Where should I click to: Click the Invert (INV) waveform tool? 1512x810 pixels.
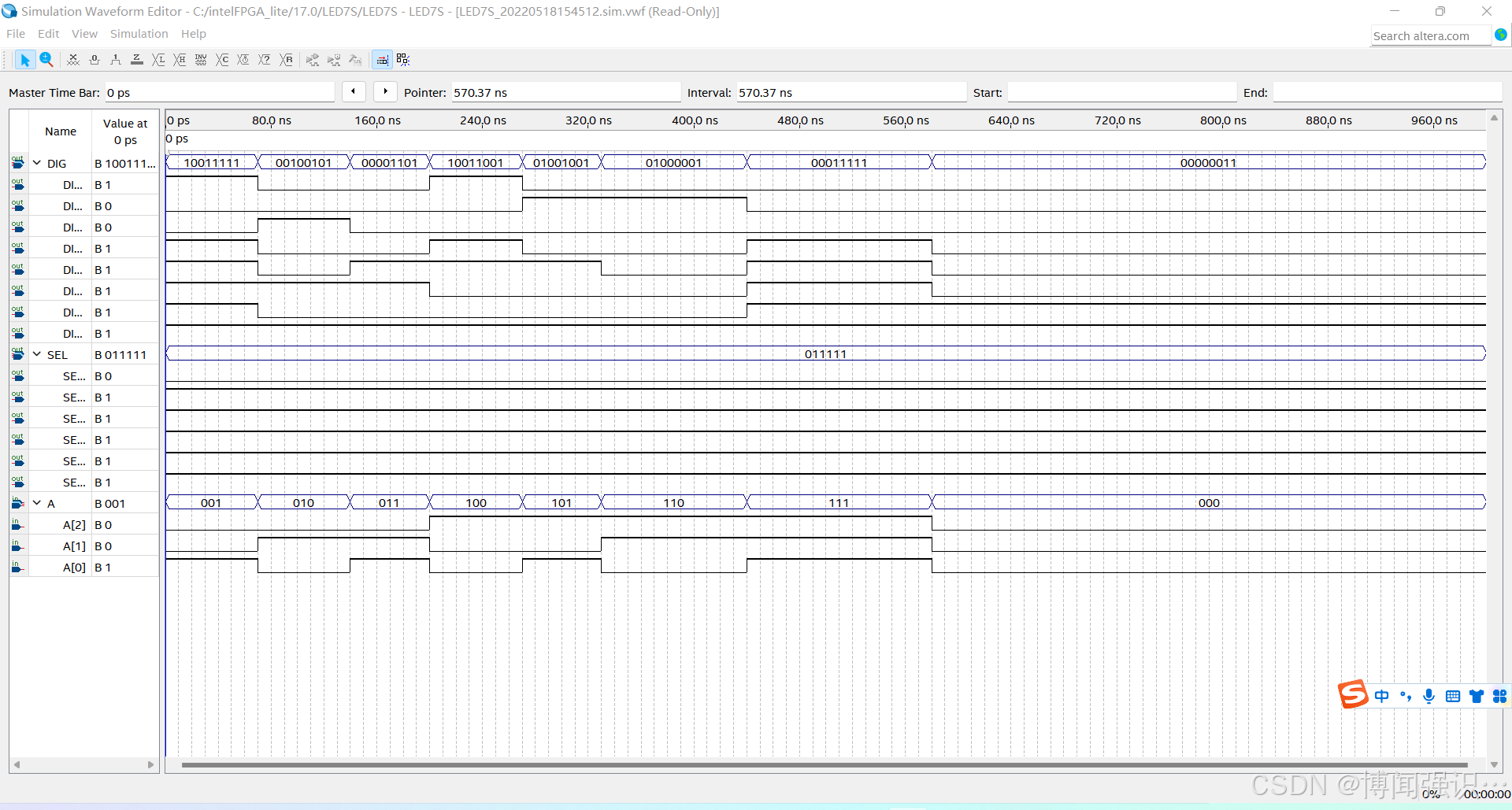201,60
